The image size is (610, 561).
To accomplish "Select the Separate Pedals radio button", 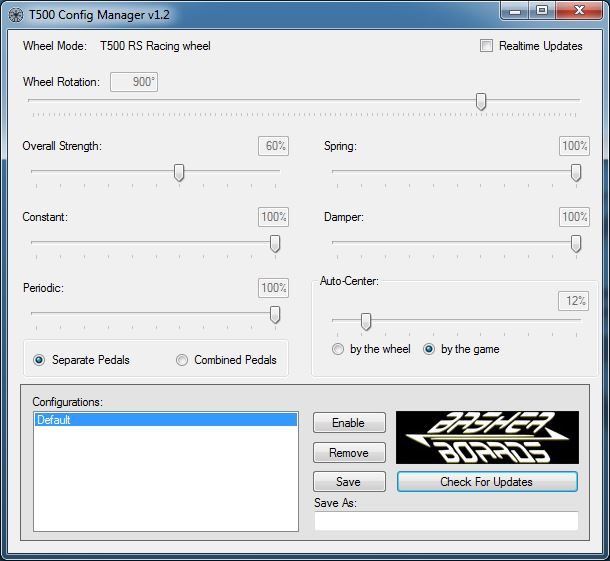I will click(x=39, y=360).
